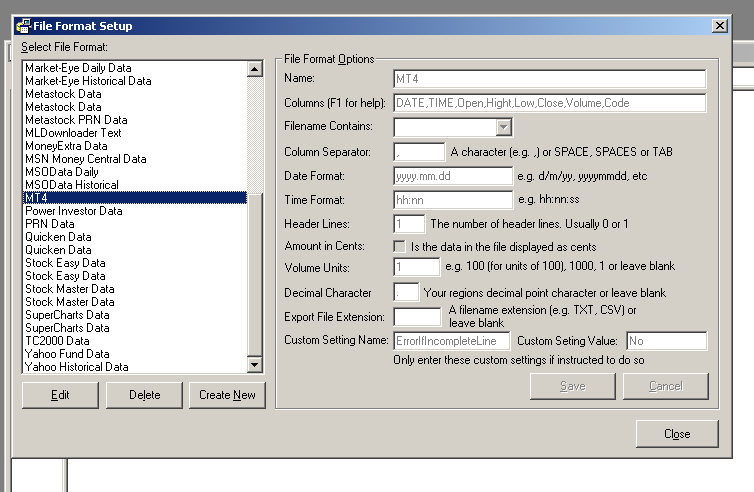Image resolution: width=754 pixels, height=492 pixels.
Task: Click the Column Separator field
Action: [x=419, y=152]
